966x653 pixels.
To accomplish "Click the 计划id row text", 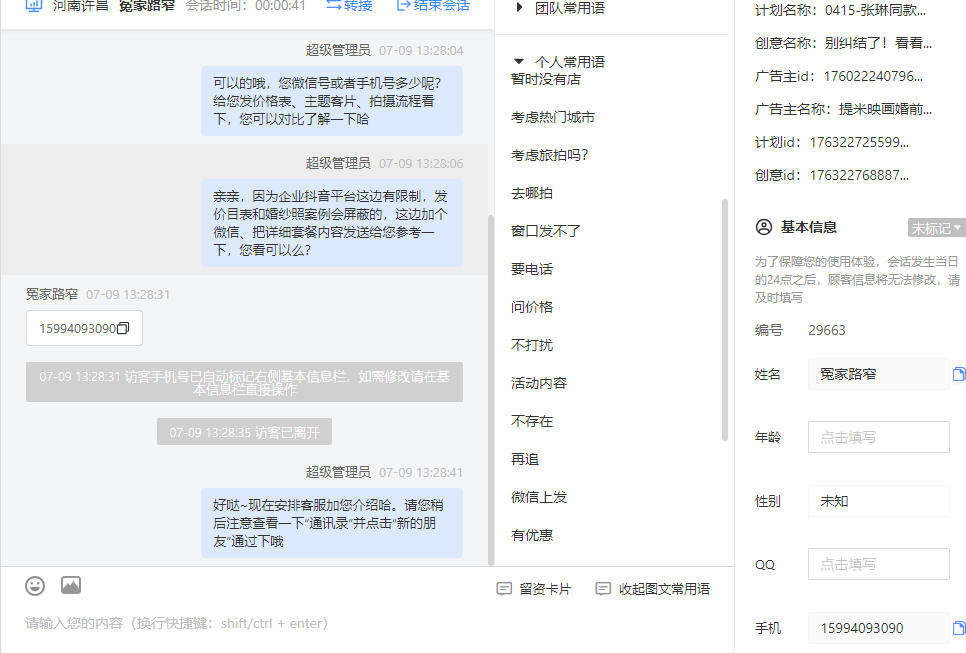I will click(832, 142).
